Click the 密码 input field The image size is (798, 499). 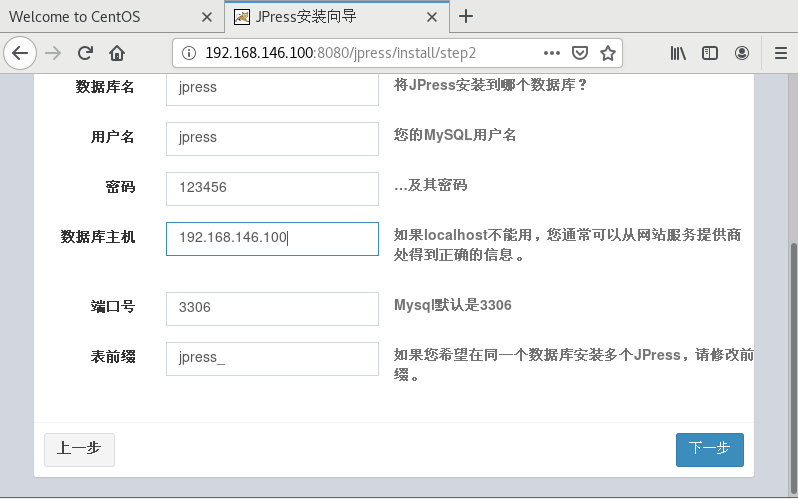(272, 189)
